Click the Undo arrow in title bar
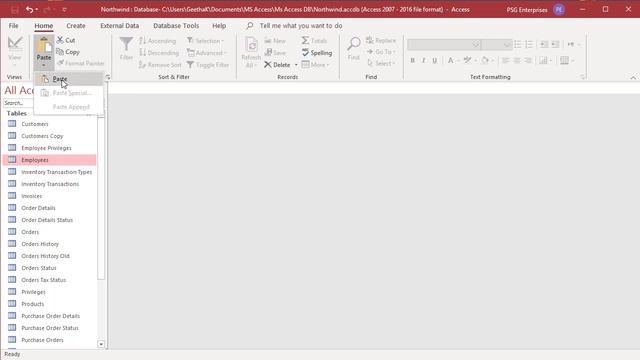Image resolution: width=640 pixels, height=360 pixels. coord(29,9)
